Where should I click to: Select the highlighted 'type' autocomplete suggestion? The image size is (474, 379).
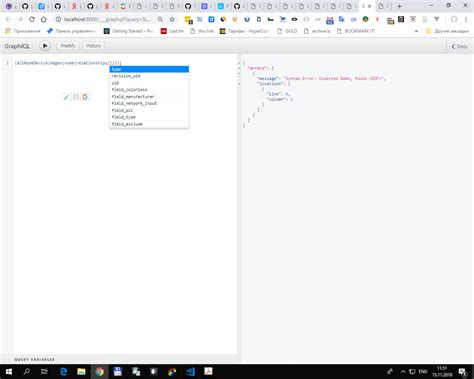pyautogui.click(x=149, y=69)
